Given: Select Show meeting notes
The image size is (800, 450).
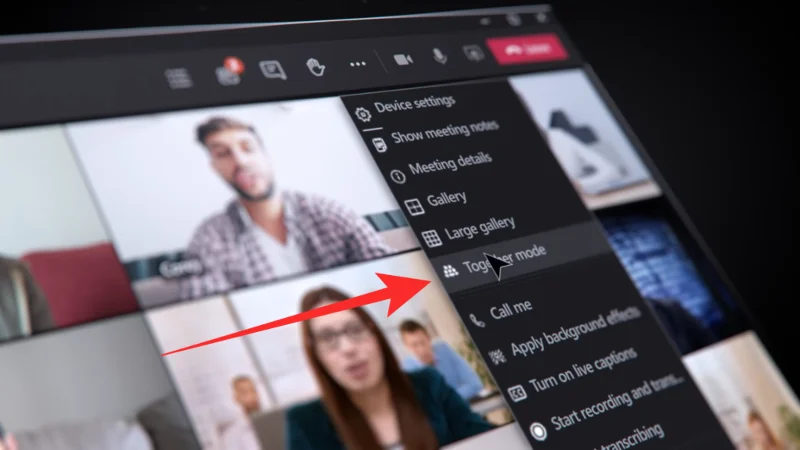Looking at the screenshot, I should 435,136.
